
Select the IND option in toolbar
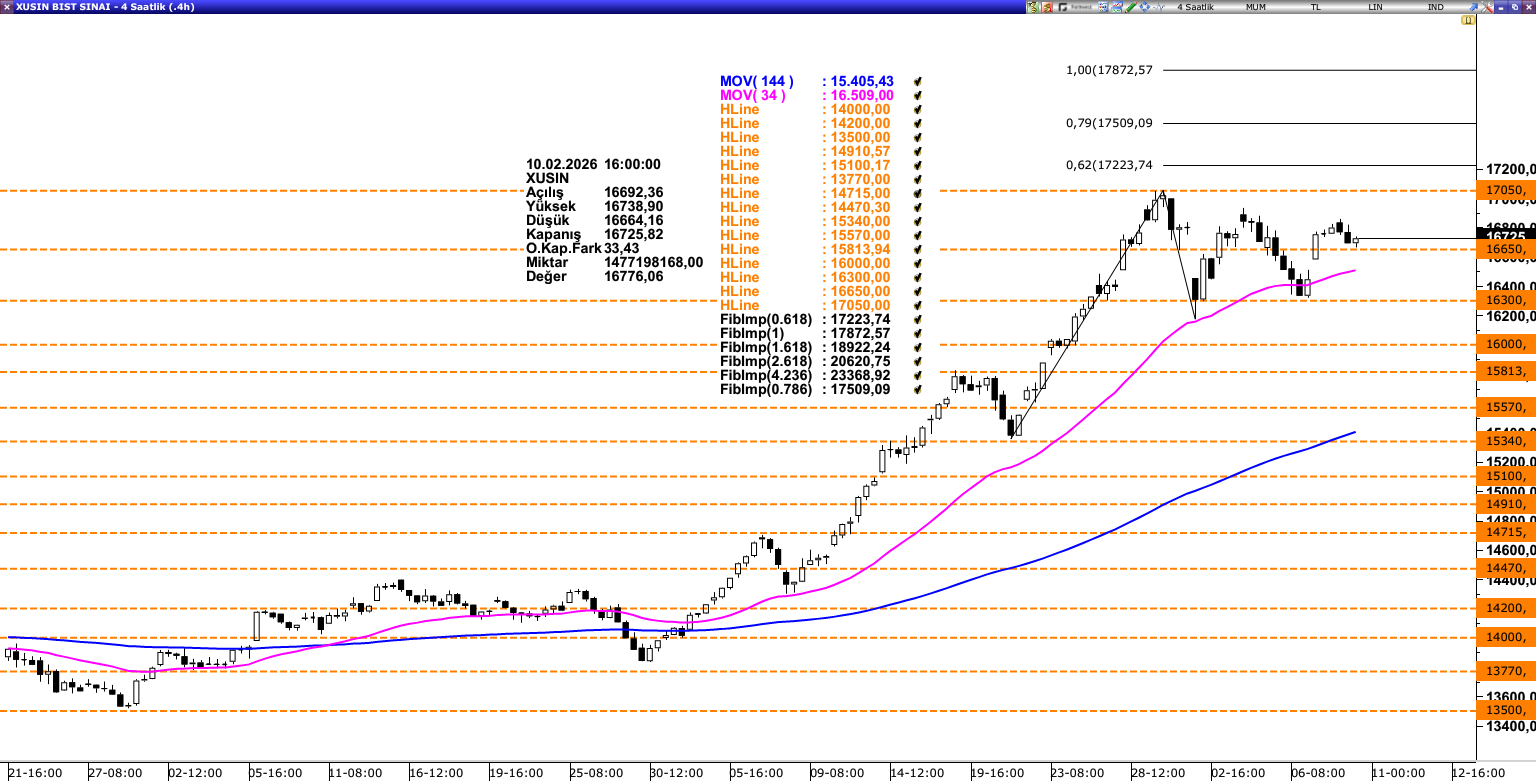(x=1435, y=7)
